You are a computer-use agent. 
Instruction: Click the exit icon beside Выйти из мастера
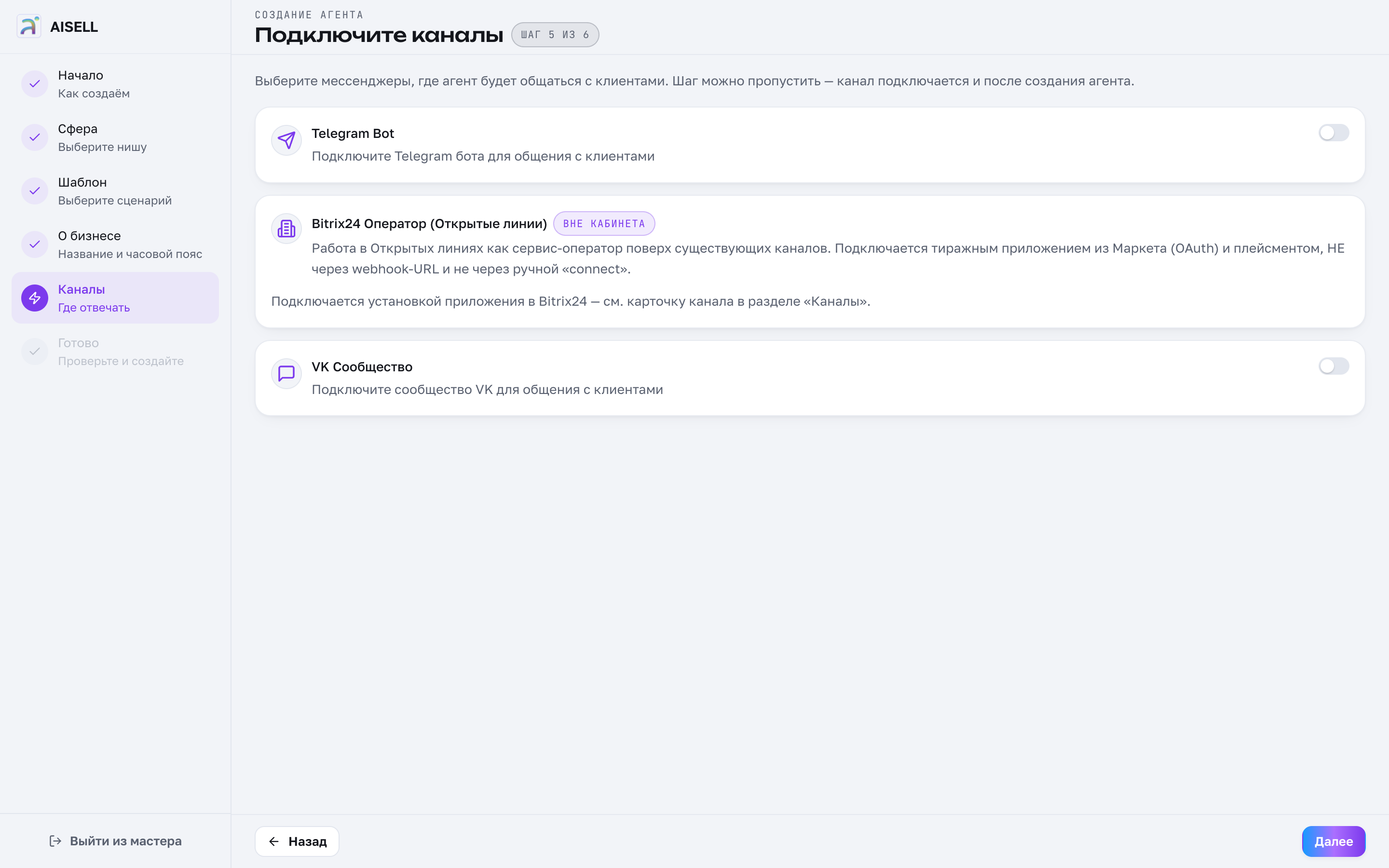pyautogui.click(x=55, y=841)
